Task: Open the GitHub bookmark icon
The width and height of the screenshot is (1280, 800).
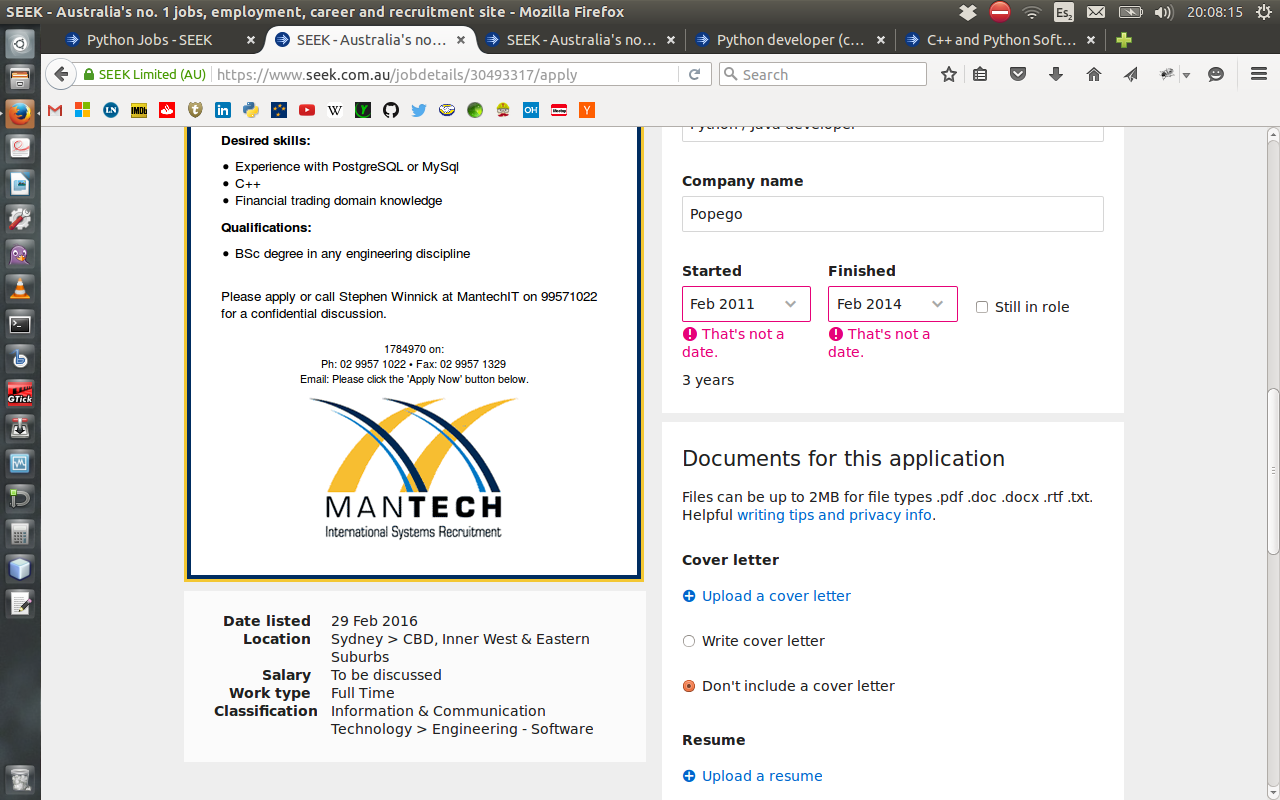Action: [391, 110]
